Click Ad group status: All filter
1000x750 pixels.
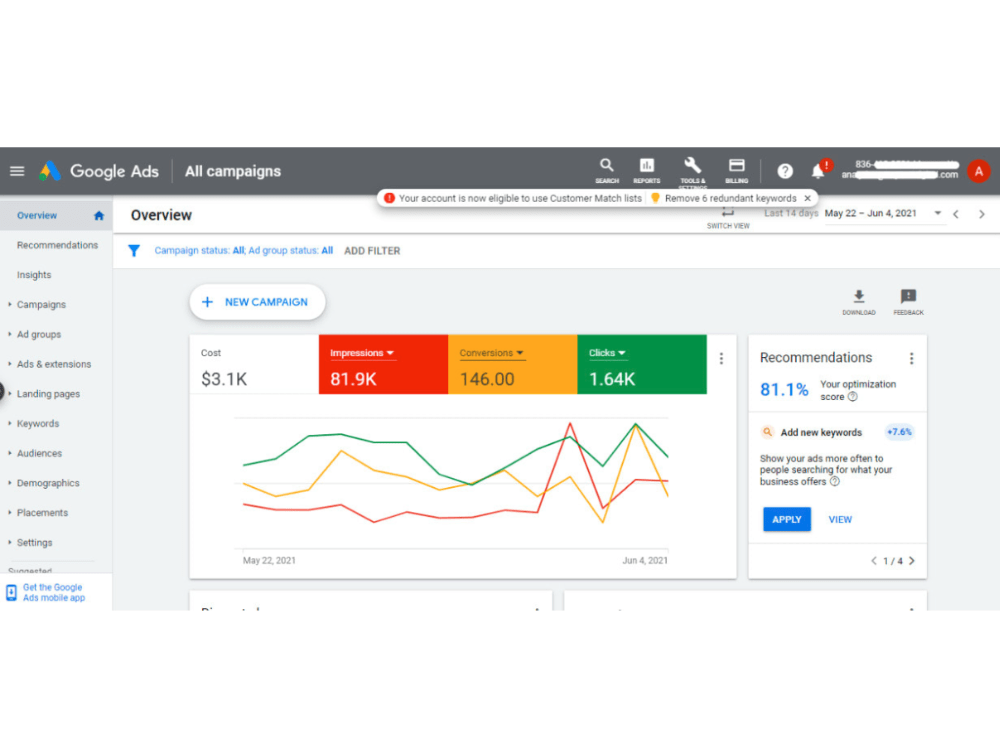(291, 251)
